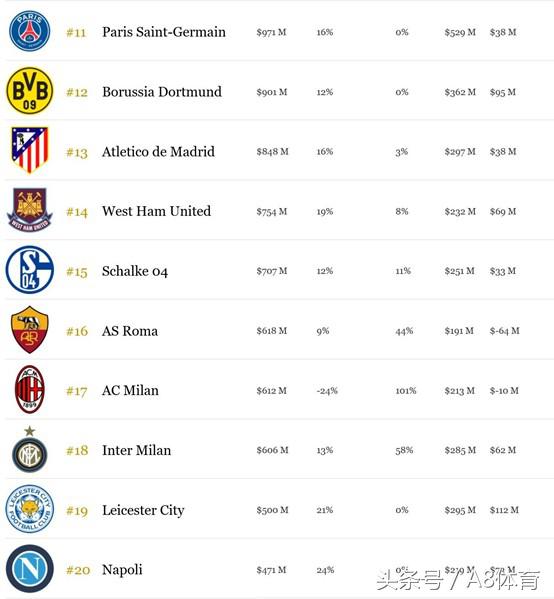
Task: Click the Borussia Dortmund BVB crest
Action: (x=29, y=91)
